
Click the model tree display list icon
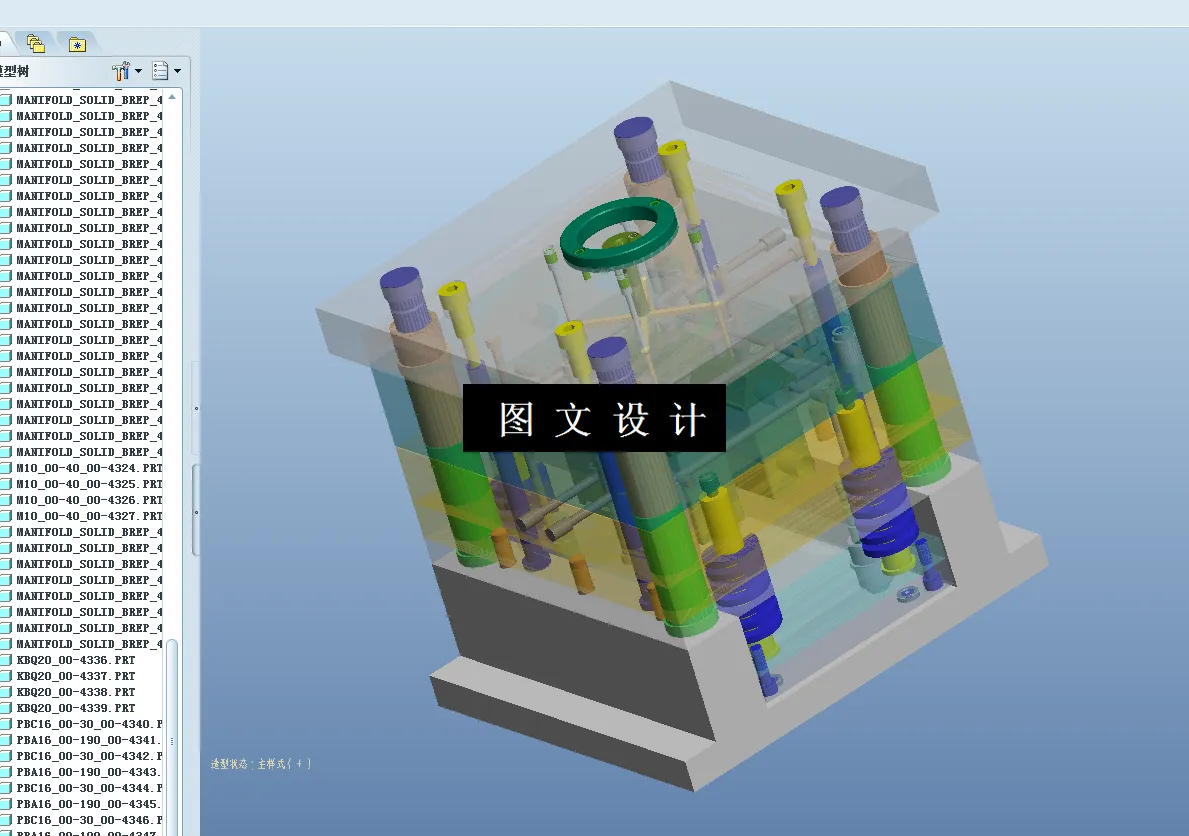click(x=160, y=70)
